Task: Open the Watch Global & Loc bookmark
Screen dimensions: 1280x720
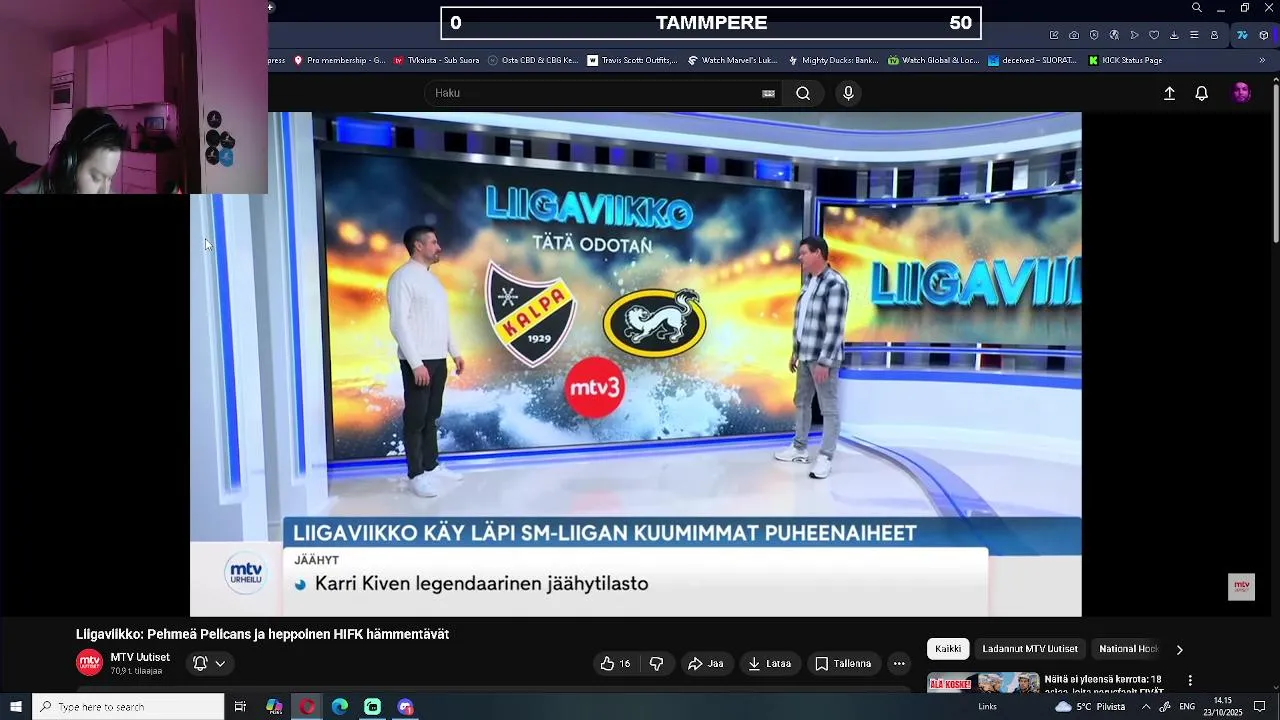Action: point(933,60)
